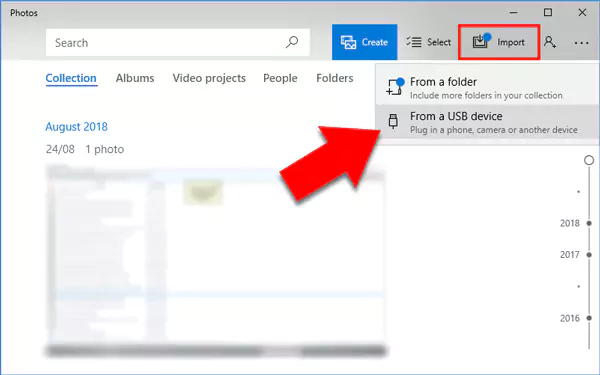Switch to the Video projects tab
This screenshot has height=375, width=600.
click(x=209, y=78)
